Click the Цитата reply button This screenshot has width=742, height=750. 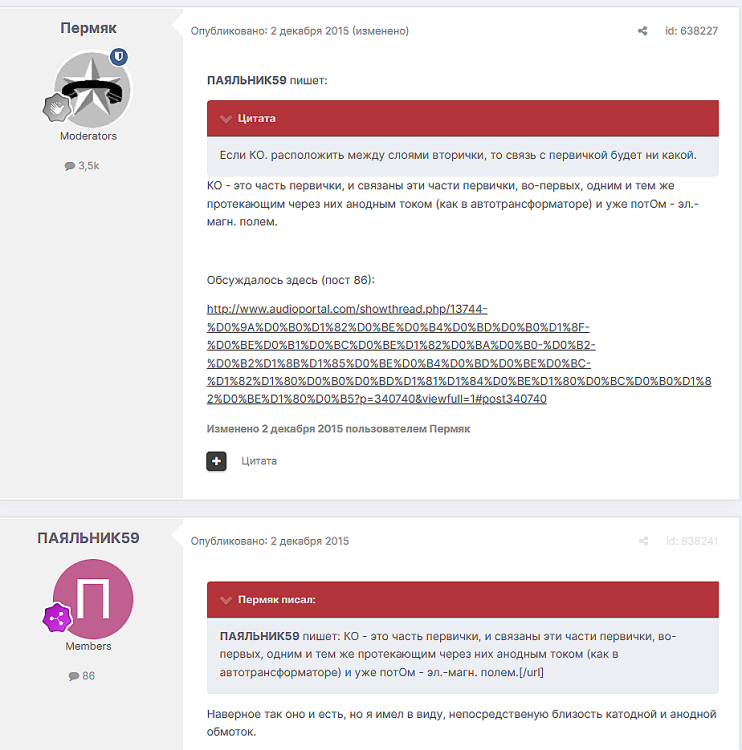click(x=259, y=461)
